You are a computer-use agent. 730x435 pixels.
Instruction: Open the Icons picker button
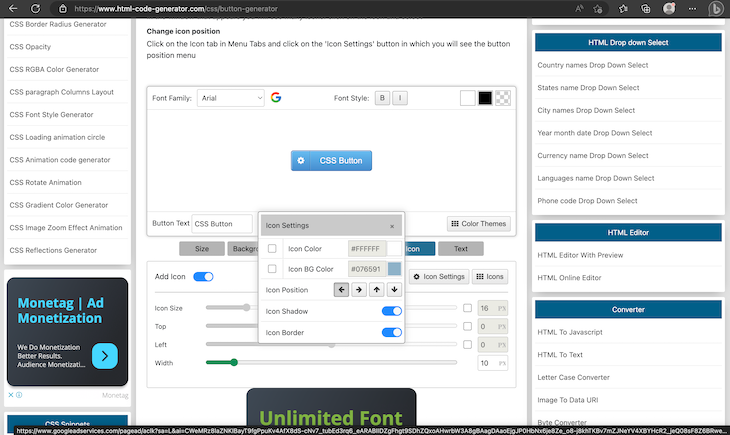490,276
